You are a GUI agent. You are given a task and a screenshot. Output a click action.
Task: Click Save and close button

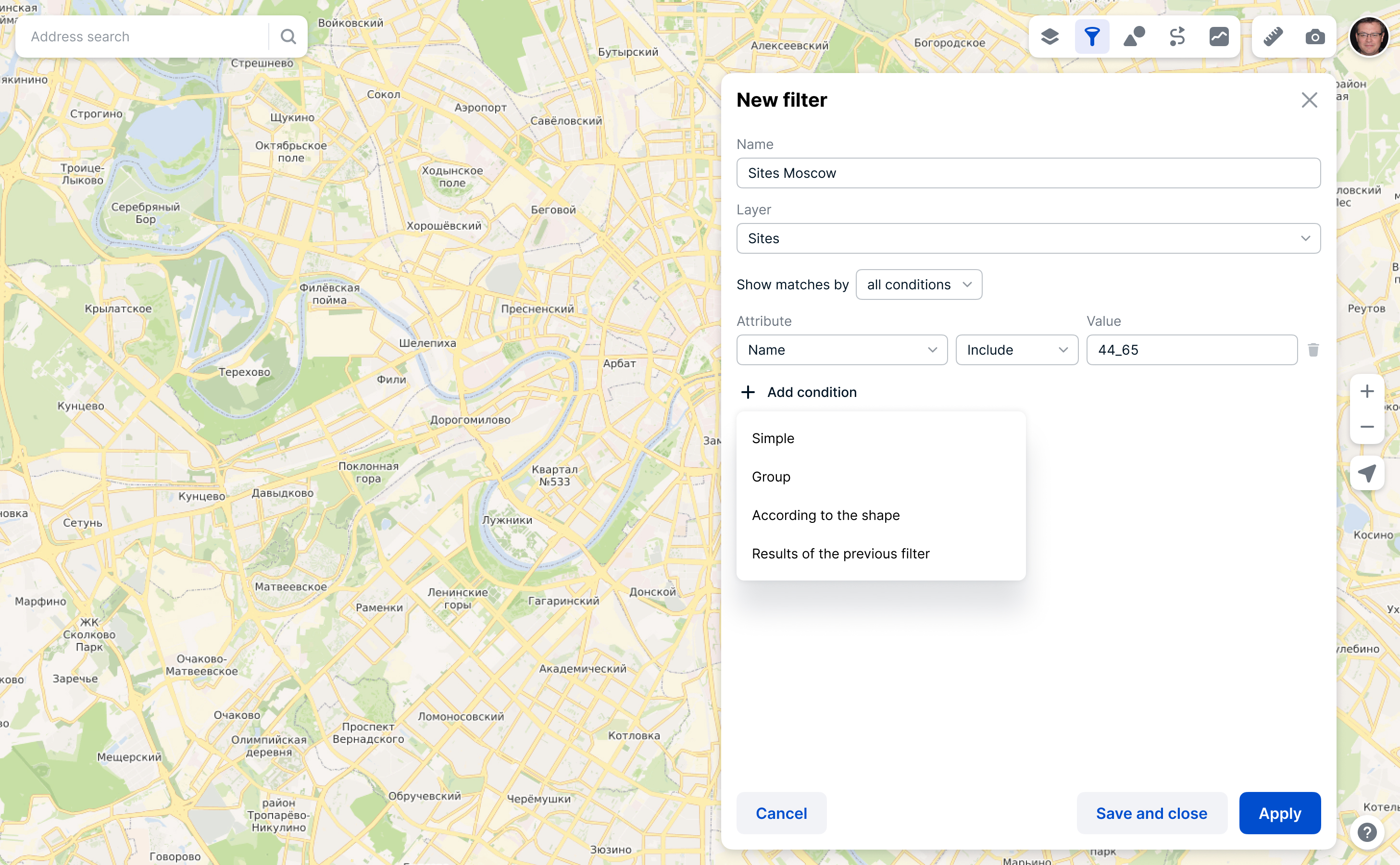pos(1151,813)
